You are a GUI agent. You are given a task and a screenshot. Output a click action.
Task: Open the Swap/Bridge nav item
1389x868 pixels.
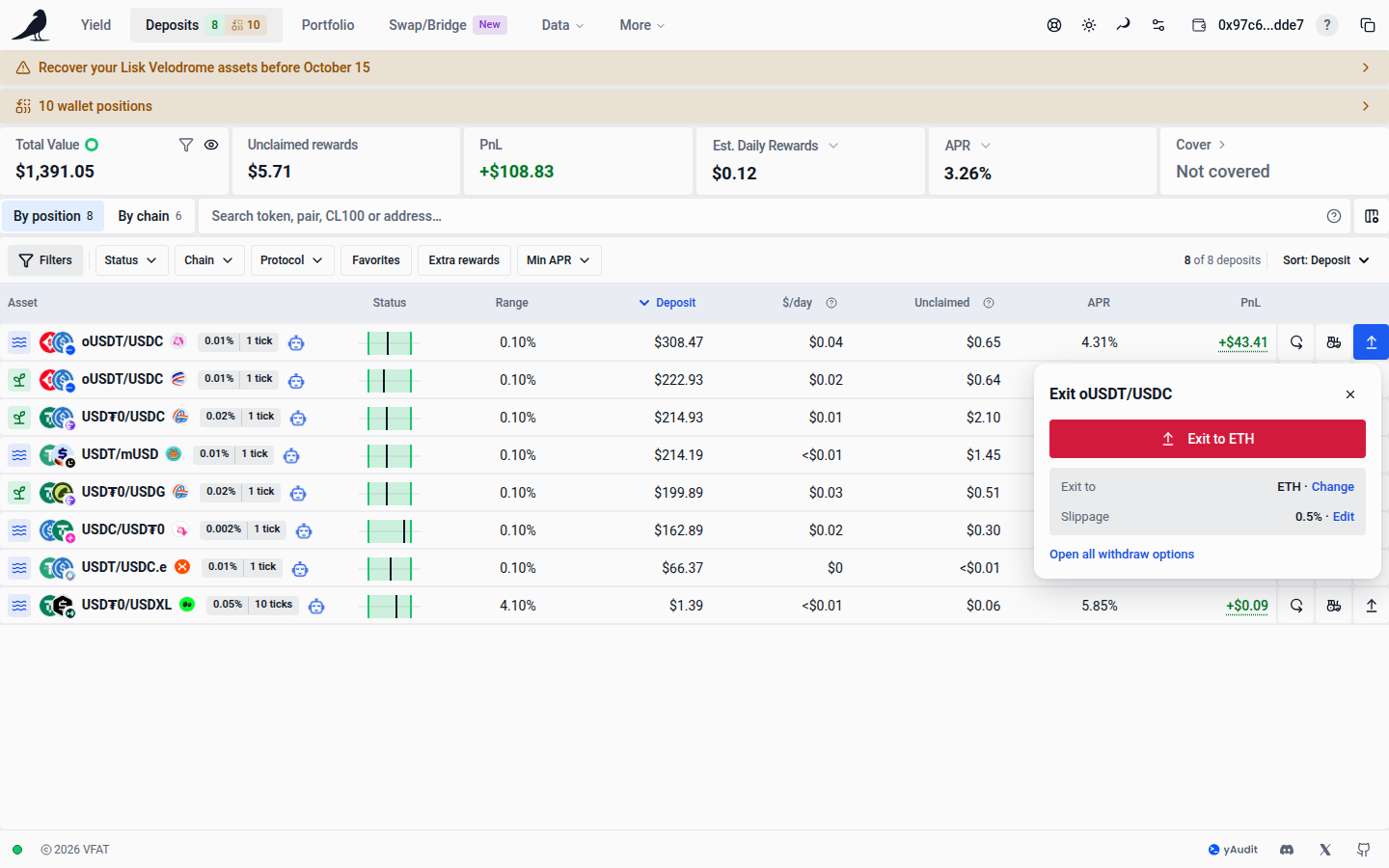tap(448, 25)
